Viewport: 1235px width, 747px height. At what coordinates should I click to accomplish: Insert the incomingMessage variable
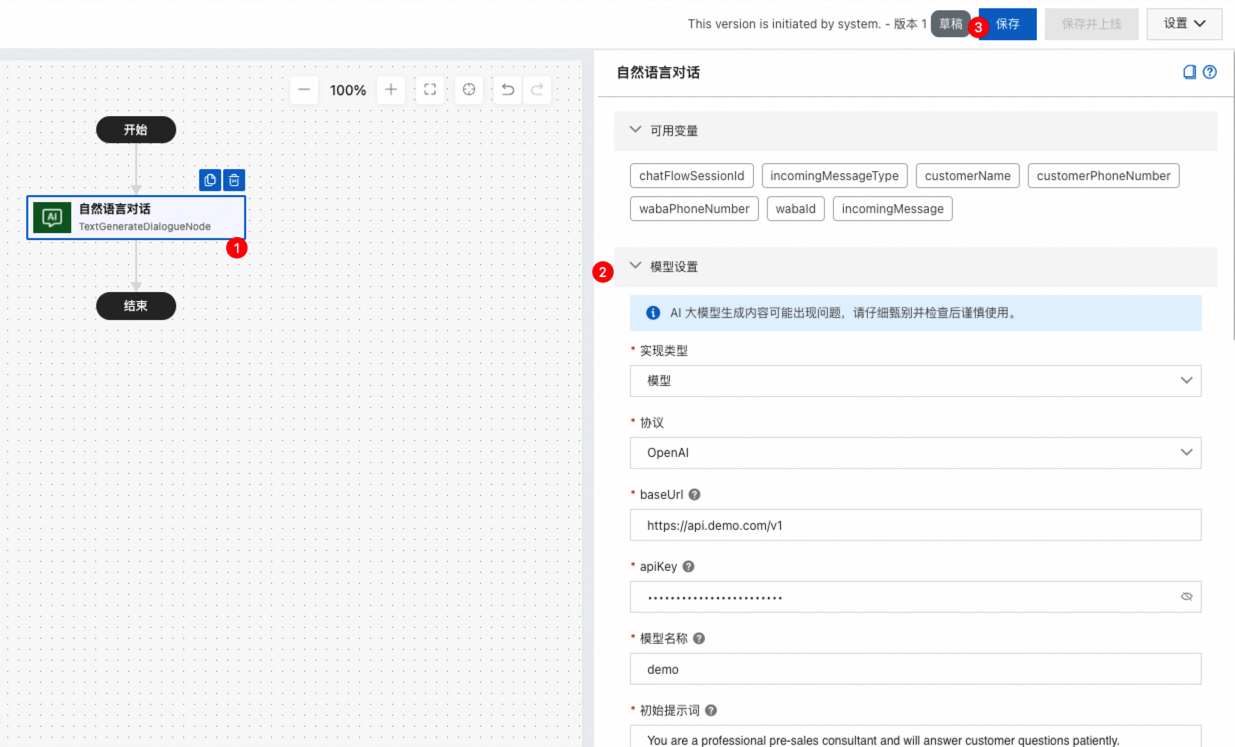coord(893,209)
